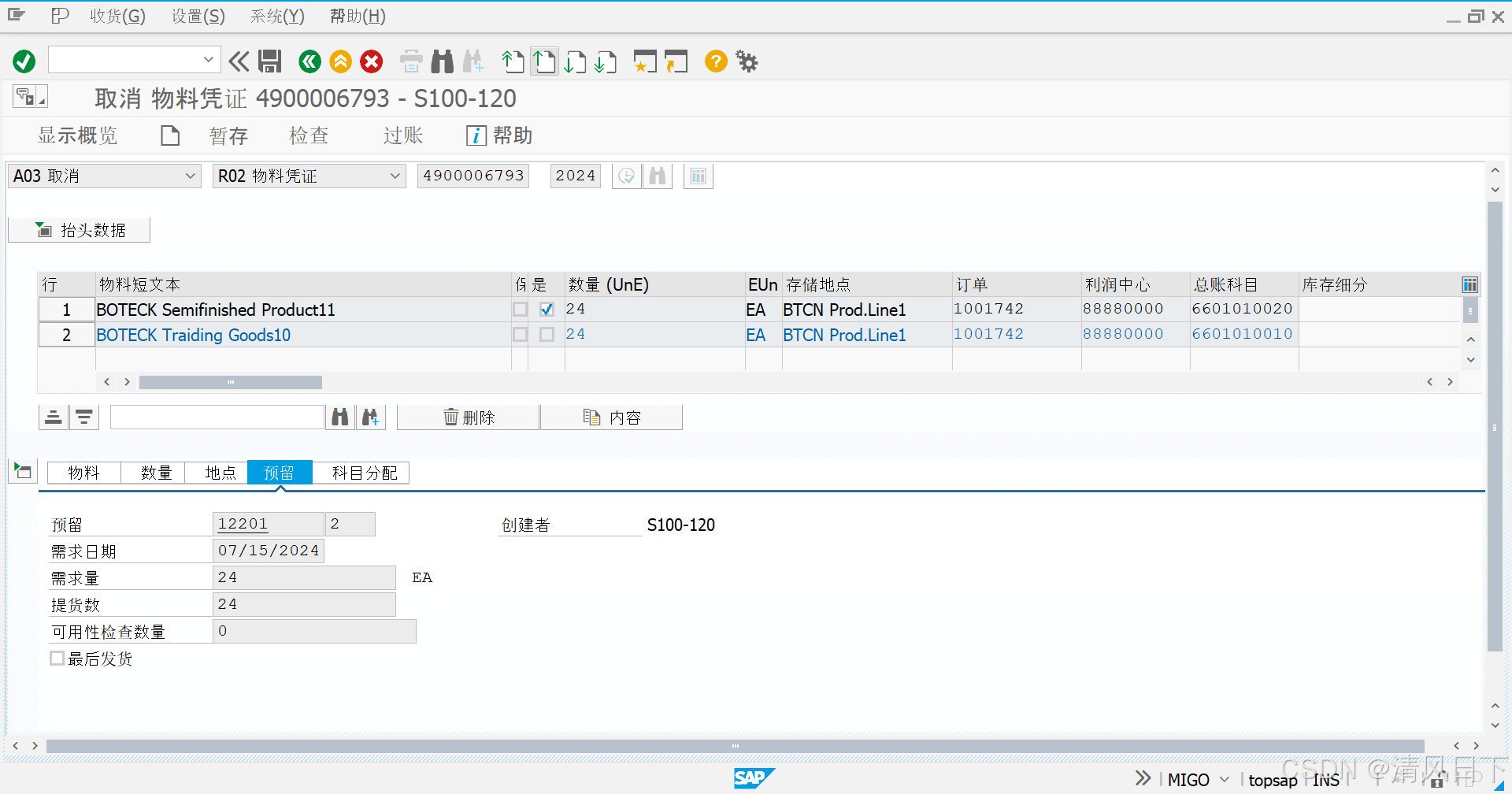Click the Find binoculars icon in toolbar
This screenshot has height=794, width=1512.
click(x=443, y=61)
